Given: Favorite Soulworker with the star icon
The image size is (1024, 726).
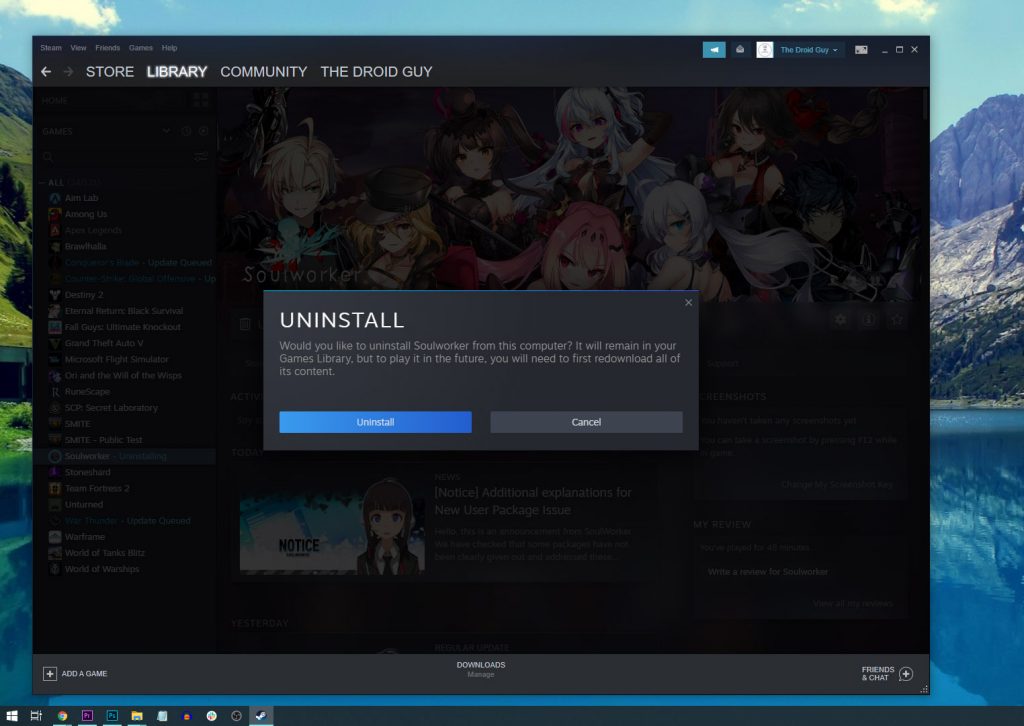Looking at the screenshot, I should tap(897, 319).
